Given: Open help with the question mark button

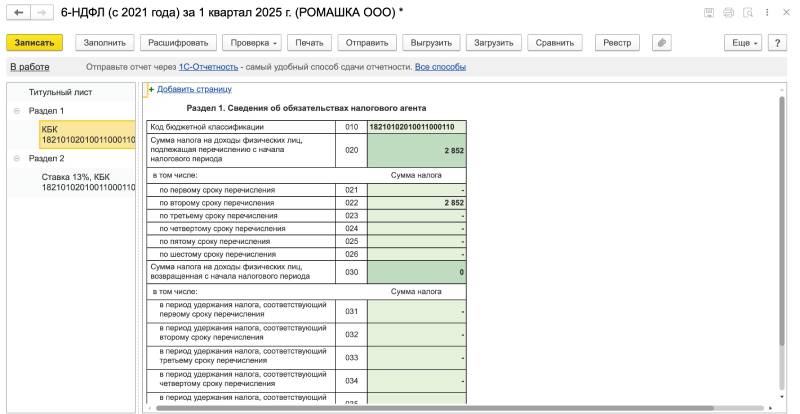Looking at the screenshot, I should click(x=777, y=43).
